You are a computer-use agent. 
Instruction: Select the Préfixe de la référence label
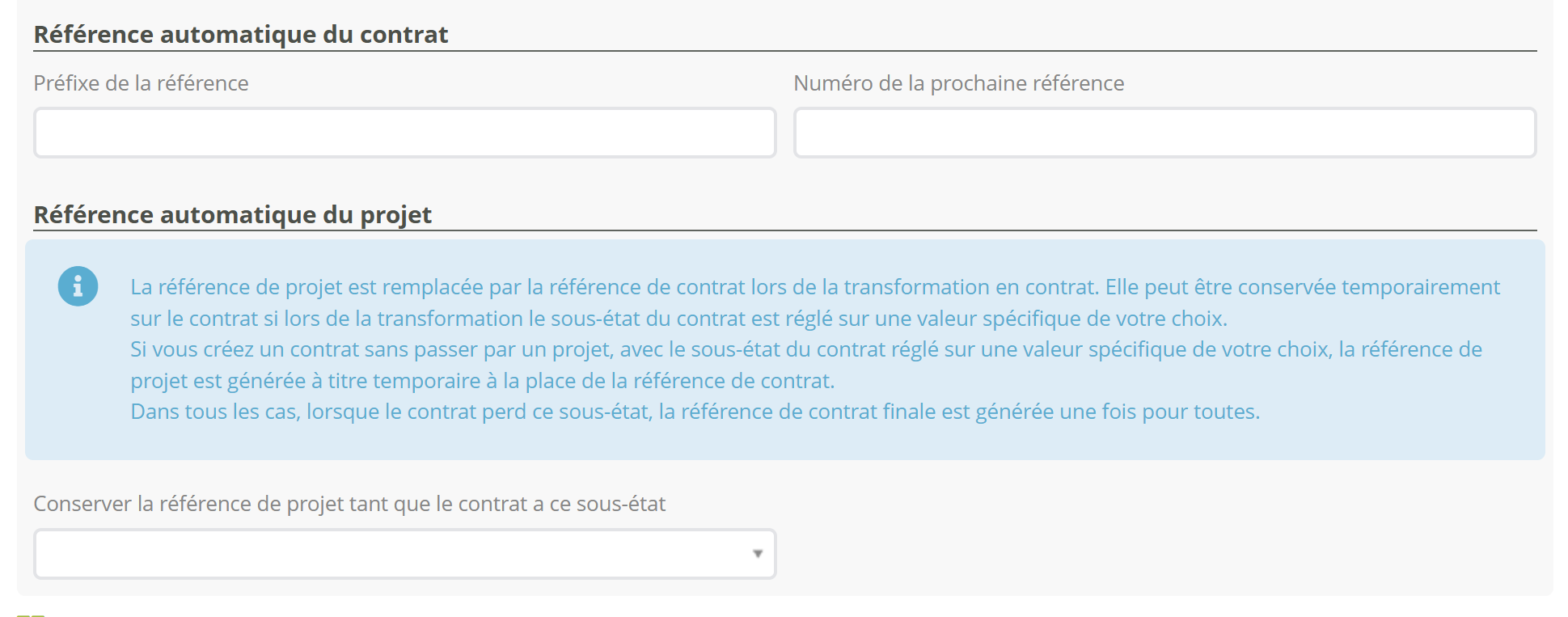142,83
